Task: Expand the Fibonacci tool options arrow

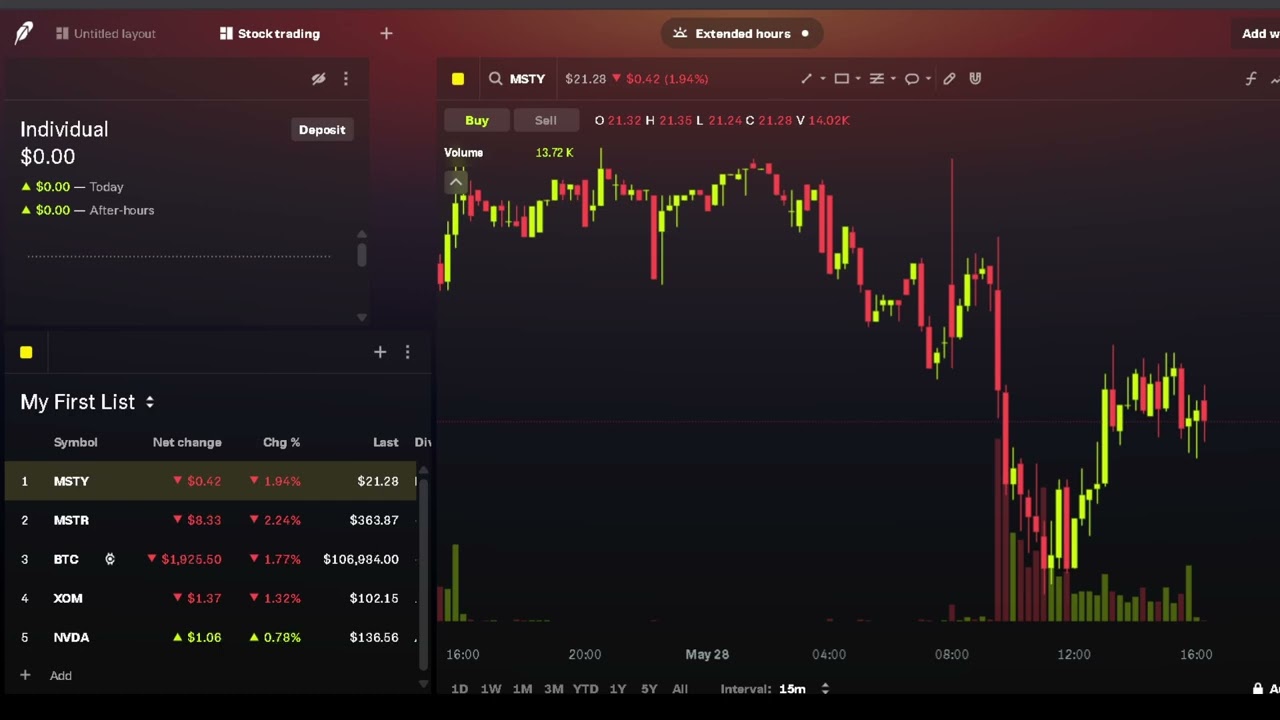Action: 893,79
